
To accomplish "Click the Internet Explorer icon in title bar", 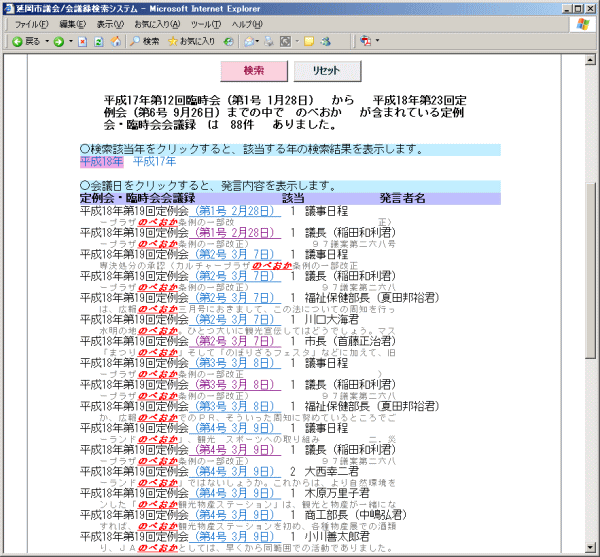I will pos(8,8).
